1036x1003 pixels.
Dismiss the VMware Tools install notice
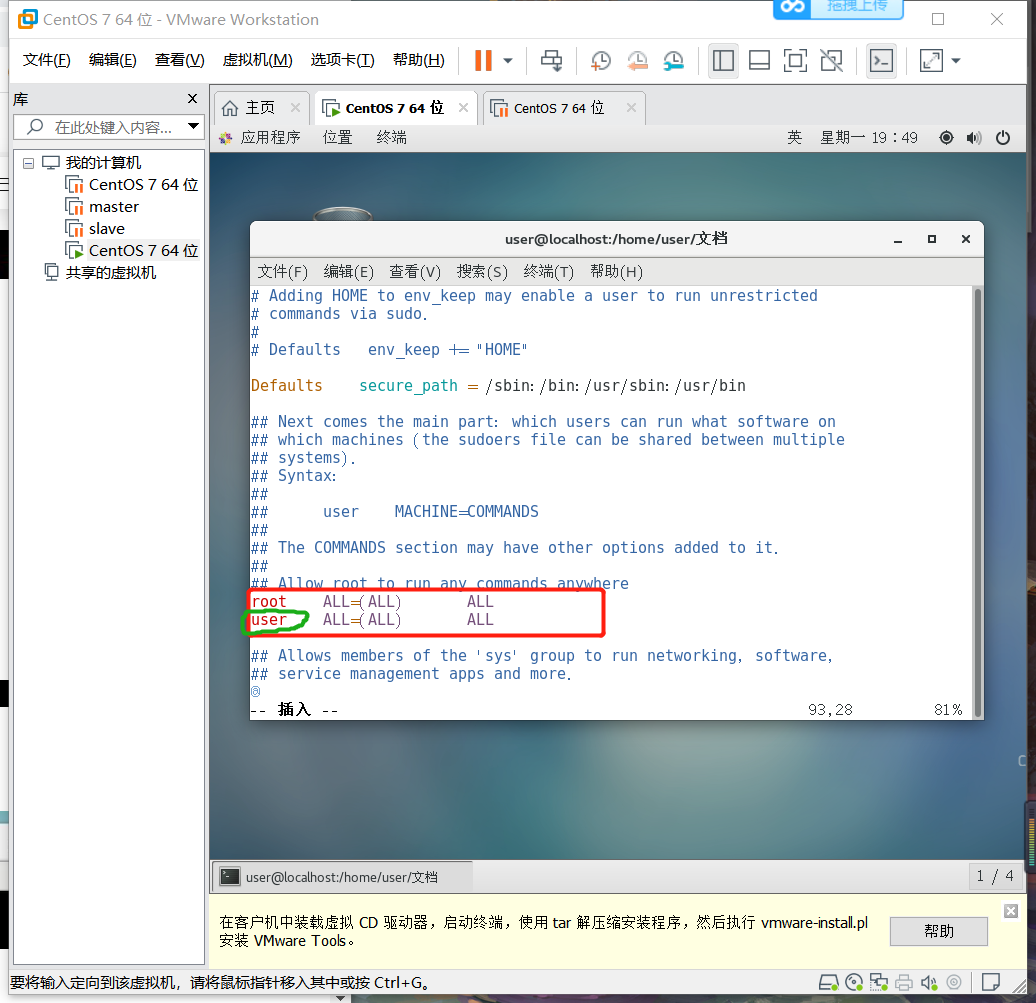[x=1010, y=911]
